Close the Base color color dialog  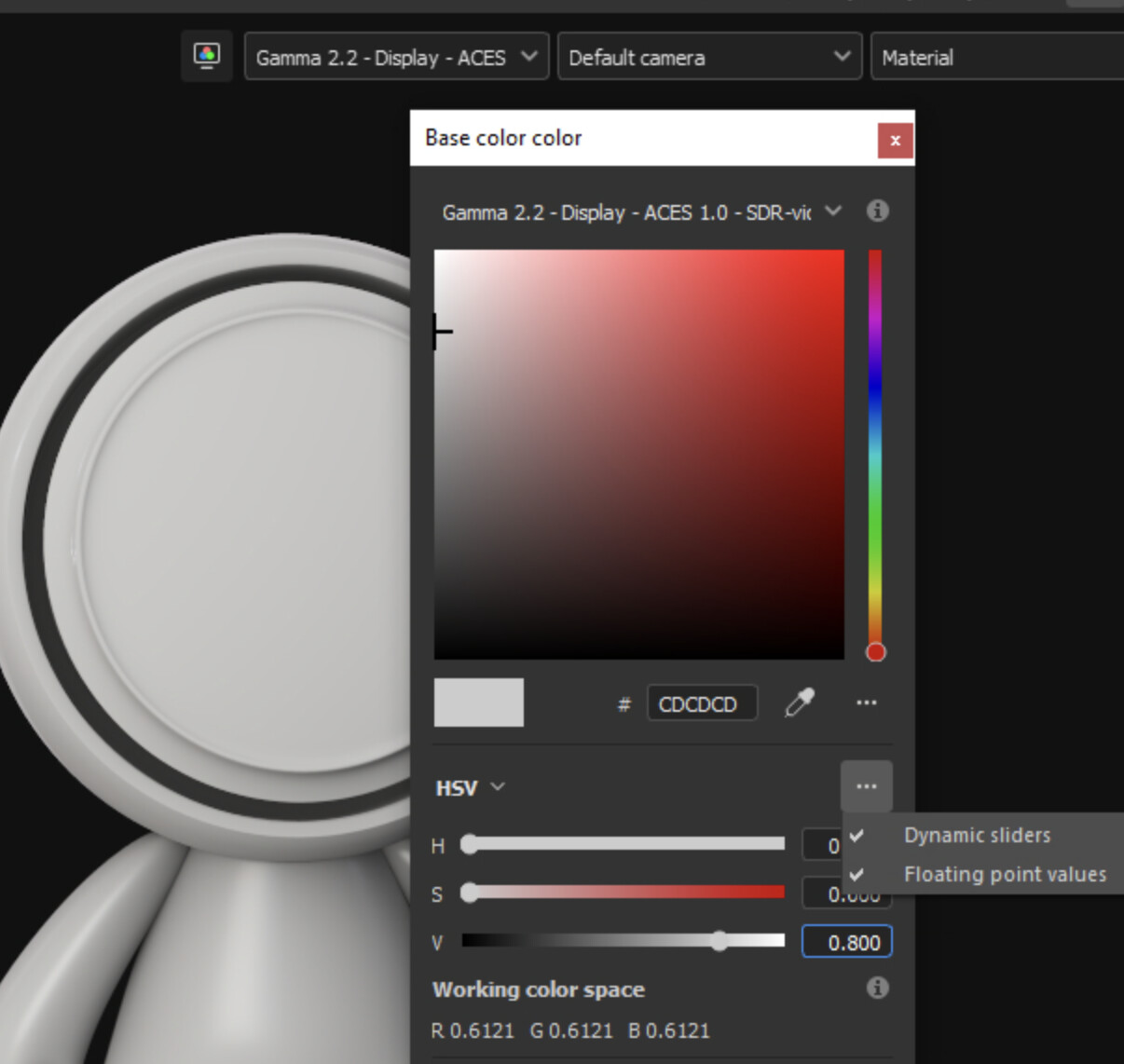pos(895,141)
